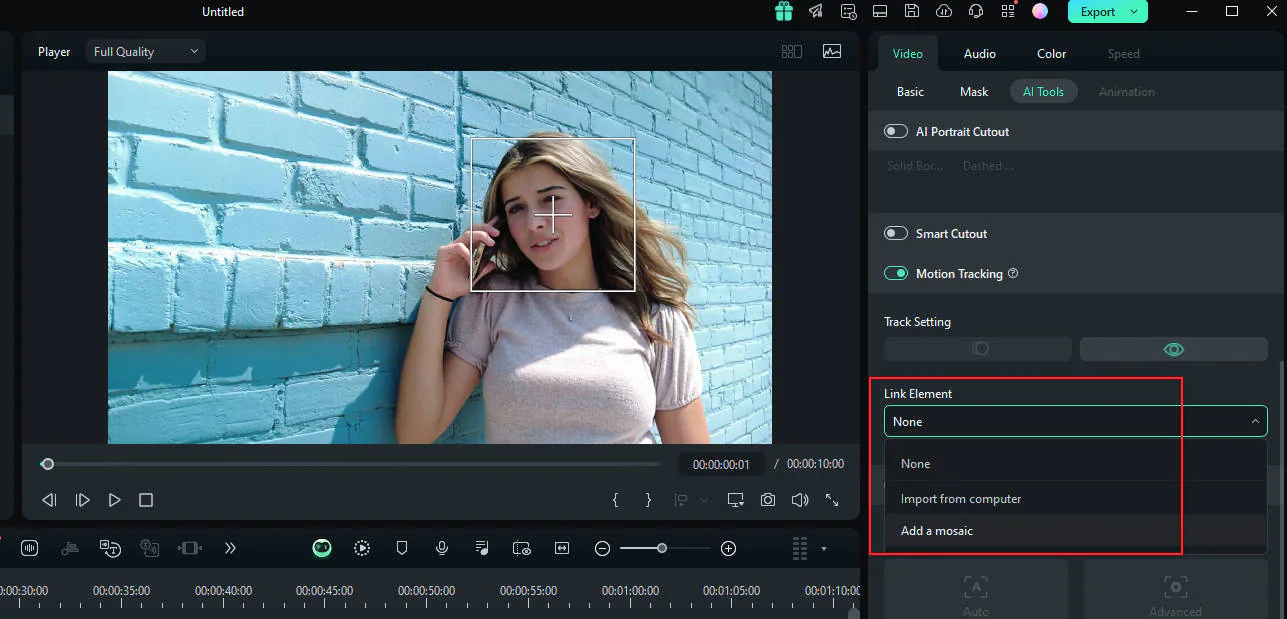Click the volume speaker icon in player
1287x619 pixels.
[799, 500]
